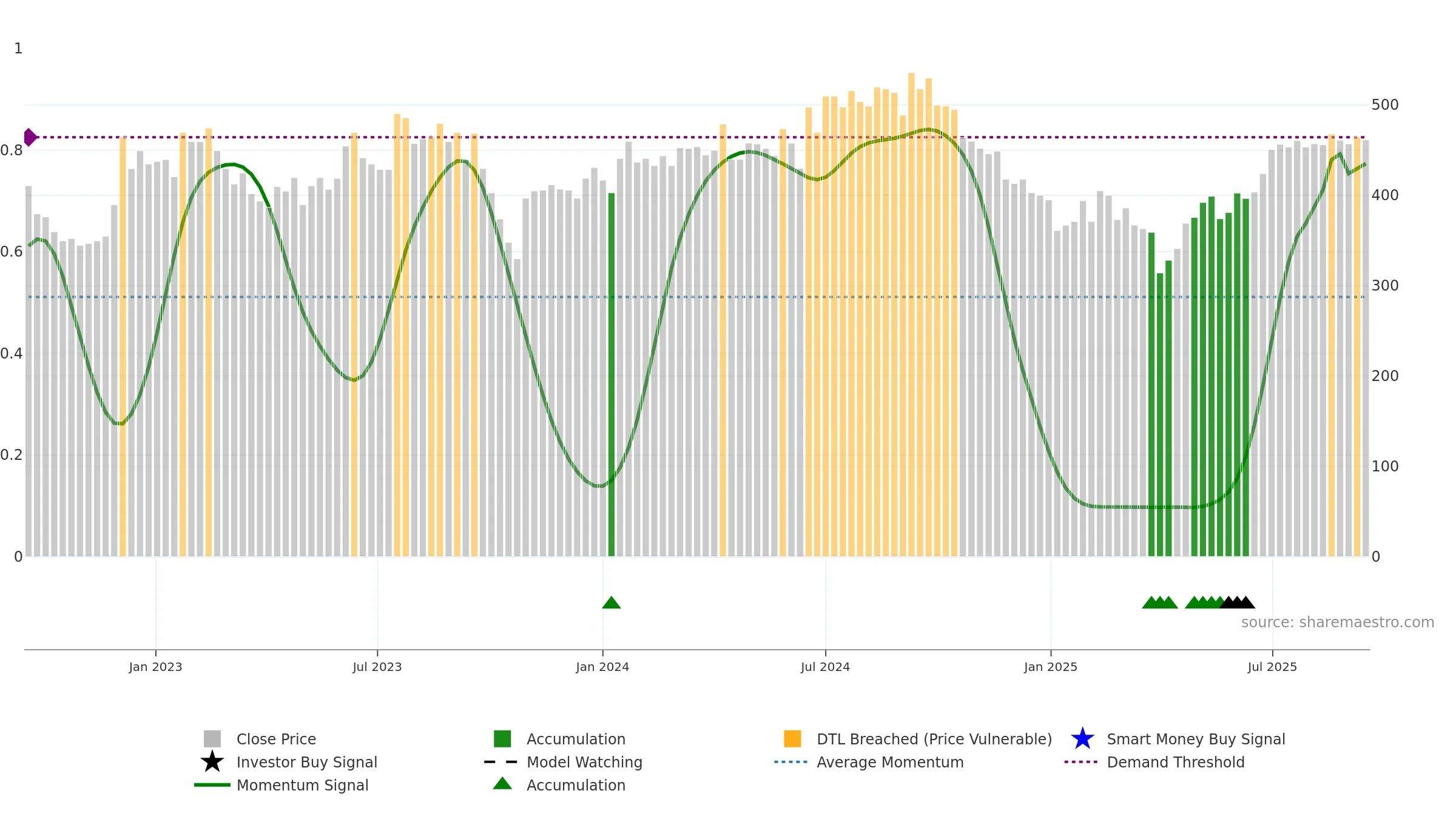The height and width of the screenshot is (819, 1456).
Task: Toggle the Close Price legend entry
Action: coord(276,739)
